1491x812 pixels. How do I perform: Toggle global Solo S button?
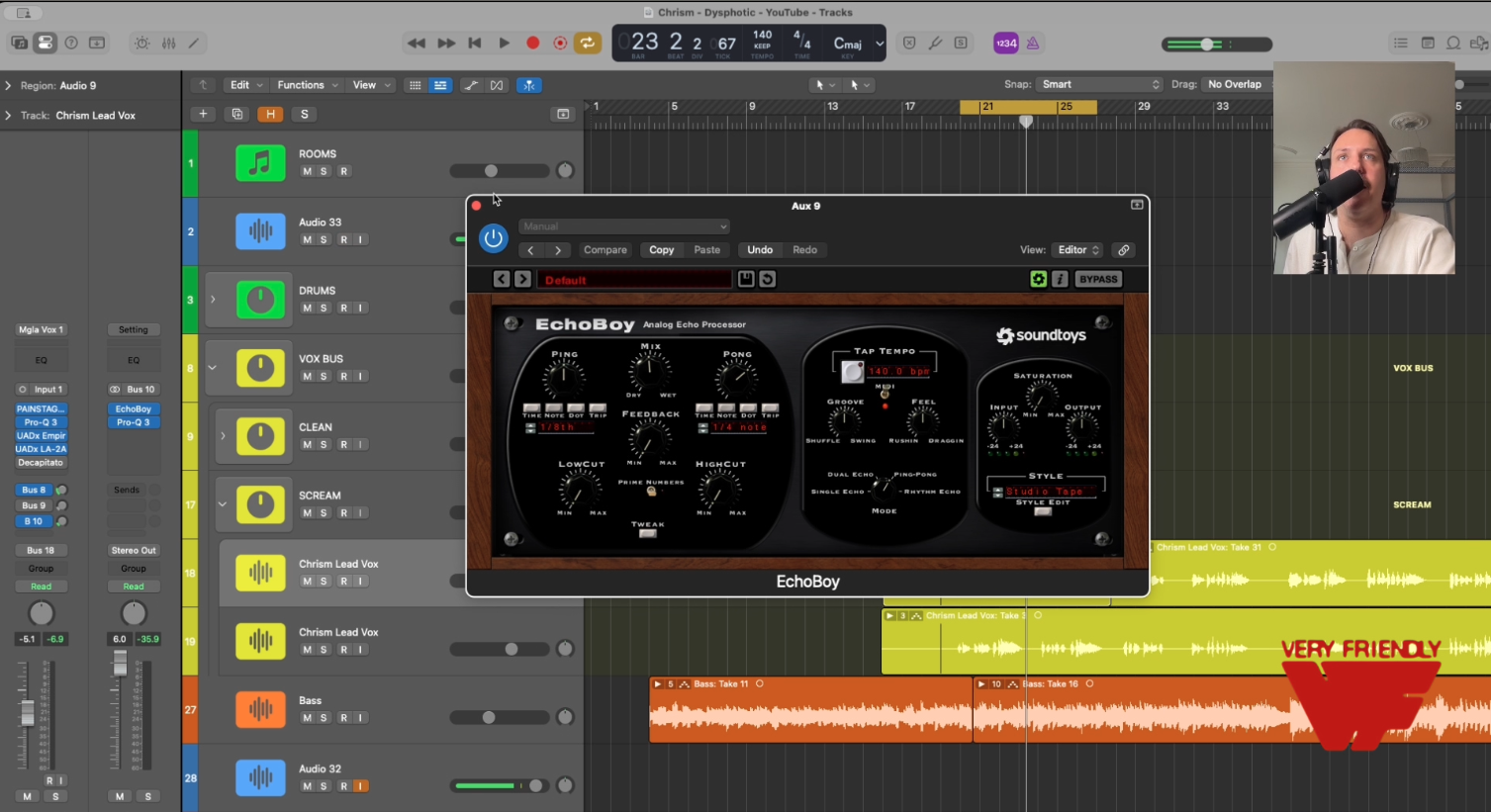[x=304, y=114]
